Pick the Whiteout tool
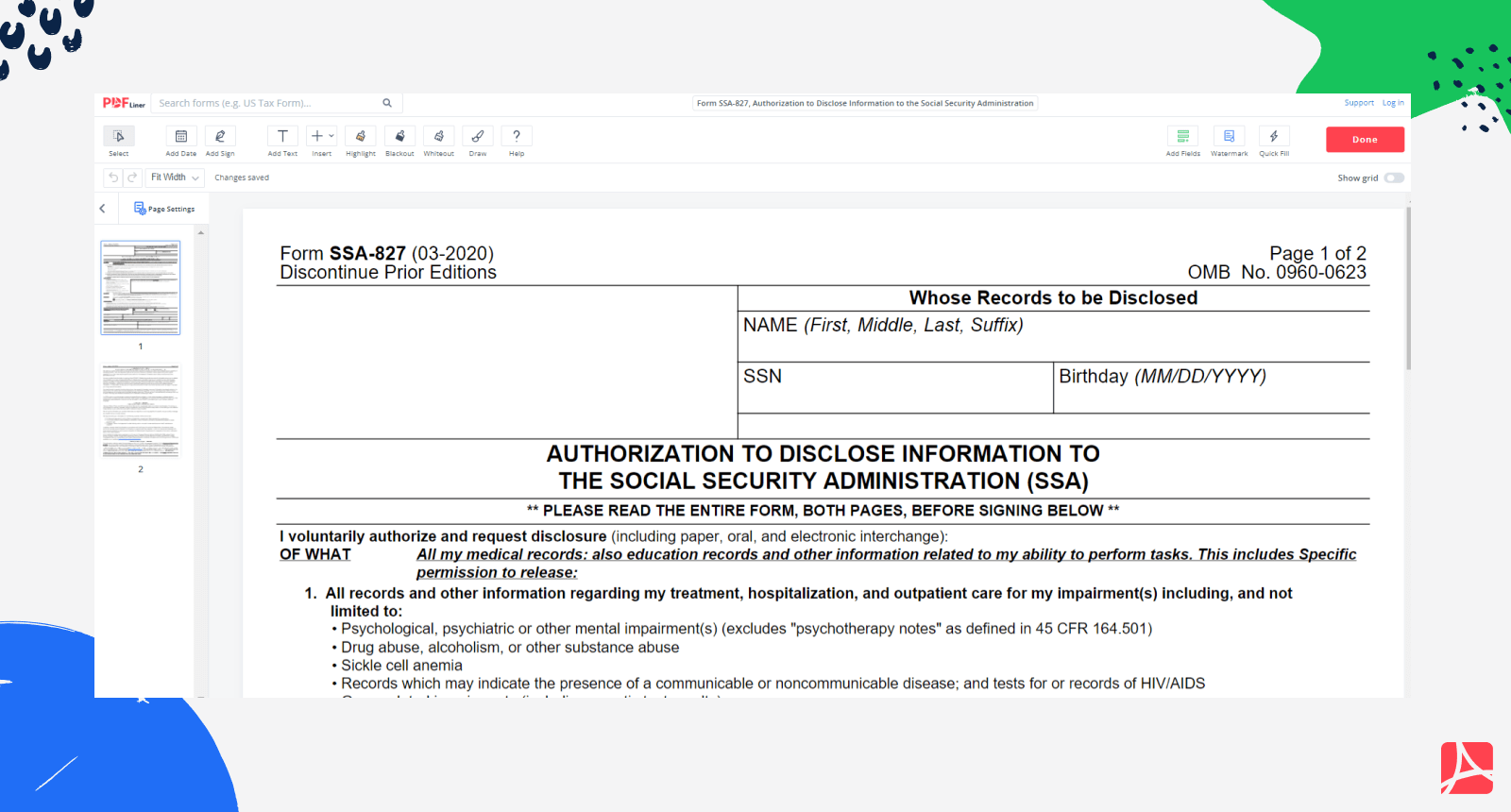 [x=438, y=137]
